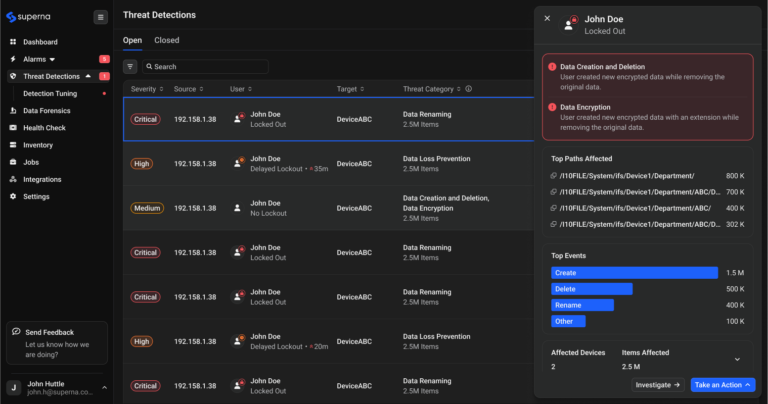Click the Inventory sidebar icon
Viewport: 768px width, 404px height.
pyautogui.click(x=13, y=145)
